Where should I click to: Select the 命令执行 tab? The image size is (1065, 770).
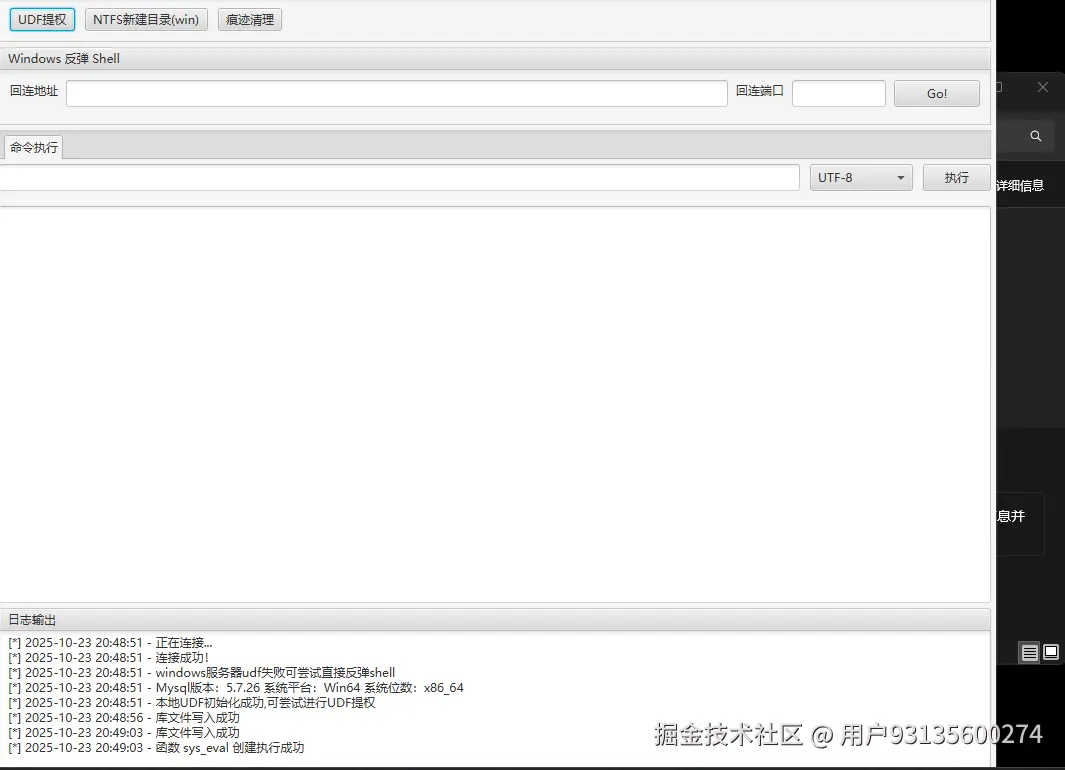[x=32, y=146]
